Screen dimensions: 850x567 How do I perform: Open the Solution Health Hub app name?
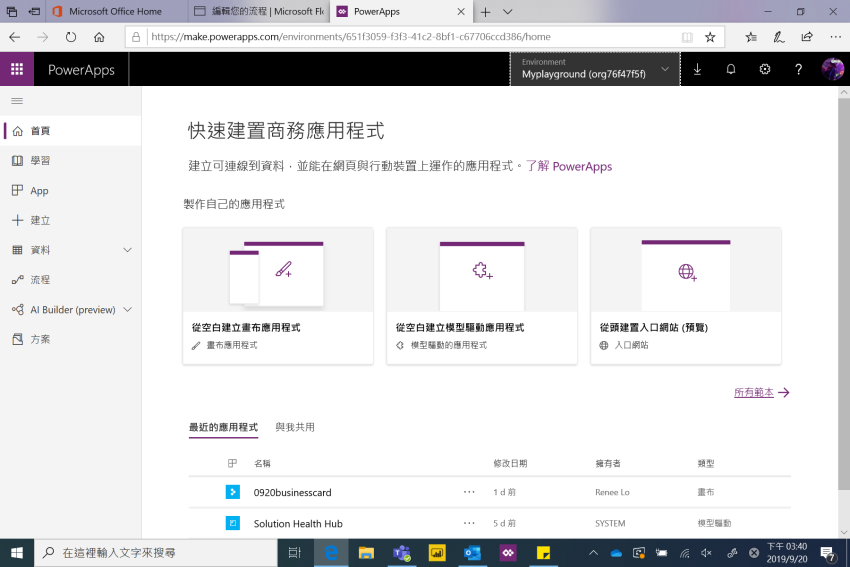pyautogui.click(x=298, y=524)
